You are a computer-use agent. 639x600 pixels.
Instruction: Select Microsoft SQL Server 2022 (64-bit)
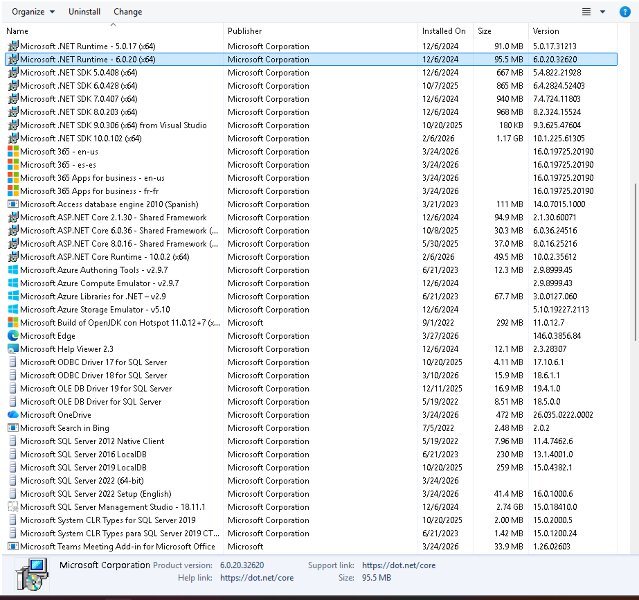[312, 481]
